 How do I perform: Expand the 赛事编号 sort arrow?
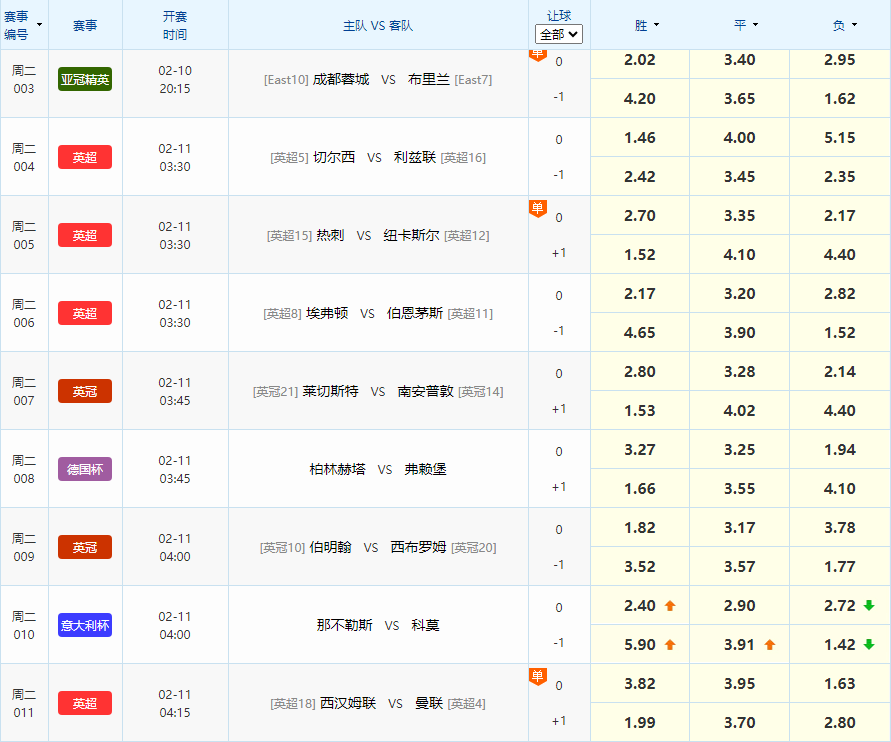point(39,25)
